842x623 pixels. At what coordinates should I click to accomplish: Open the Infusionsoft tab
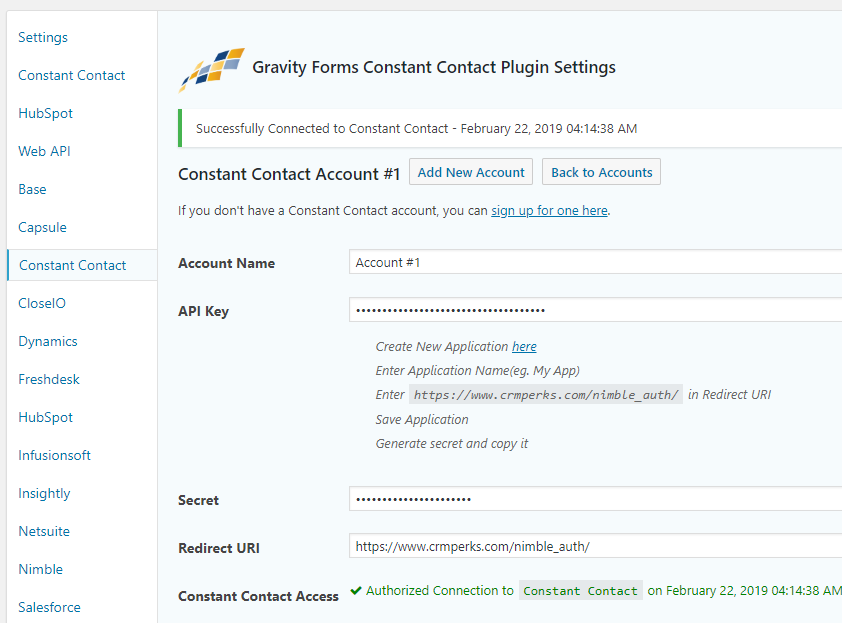tap(54, 456)
